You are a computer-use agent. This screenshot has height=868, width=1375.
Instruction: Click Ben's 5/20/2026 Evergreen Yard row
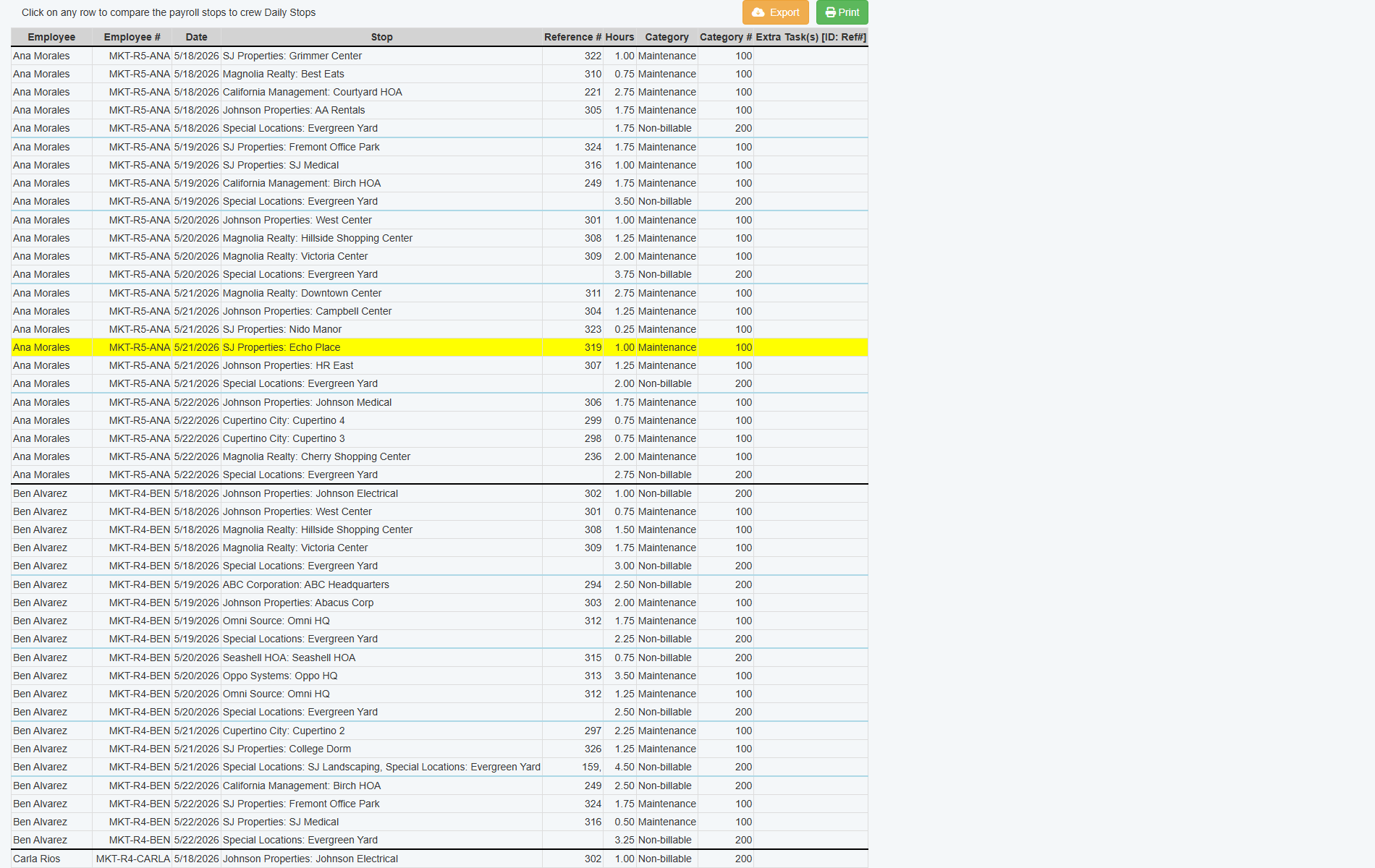[x=439, y=712]
